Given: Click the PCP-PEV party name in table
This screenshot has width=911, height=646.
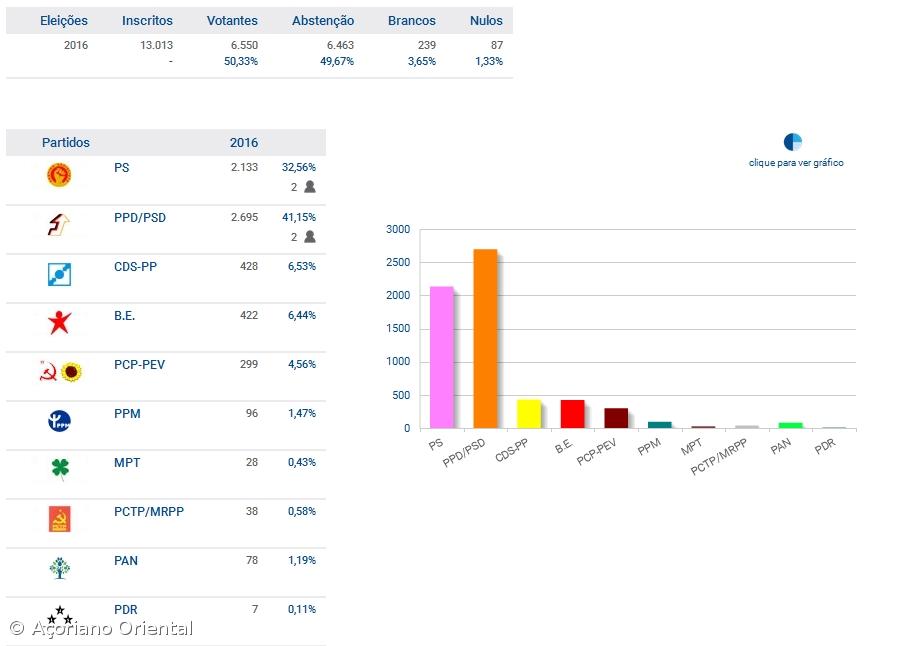Looking at the screenshot, I should pyautogui.click(x=139, y=365).
